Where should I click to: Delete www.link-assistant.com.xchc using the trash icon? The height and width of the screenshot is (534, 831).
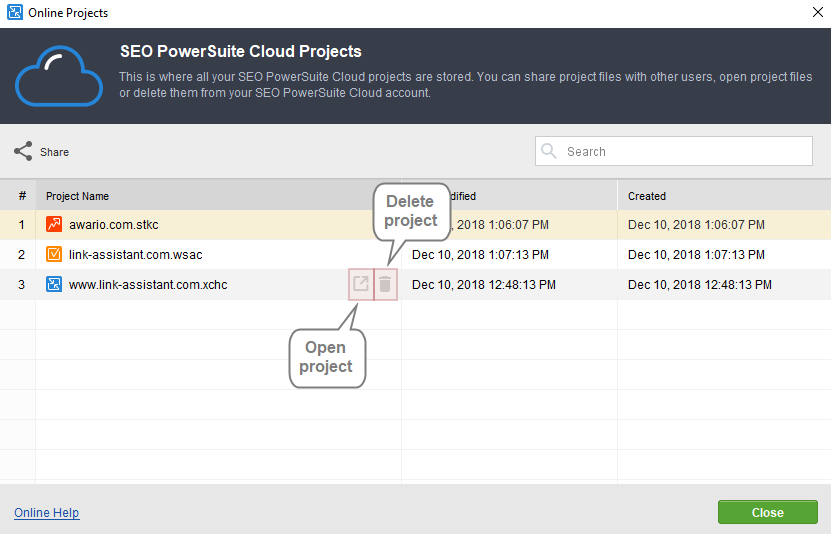[x=385, y=284]
